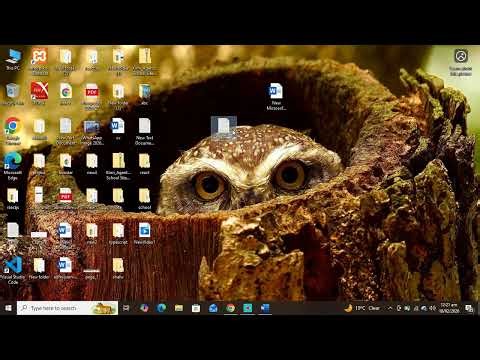Screen dimensions: 480x360
Task: Open the This PC desktop icon
Action: click(13, 59)
